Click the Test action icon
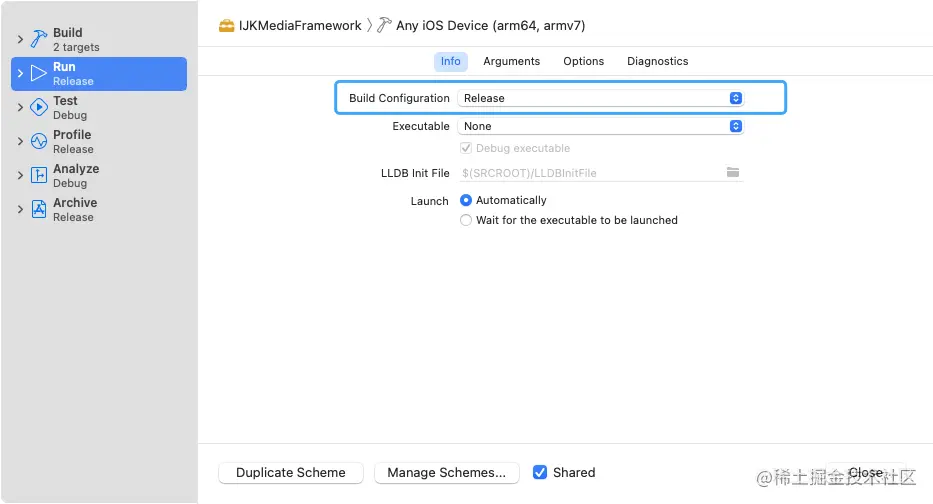The width and height of the screenshot is (933, 504). [39, 107]
